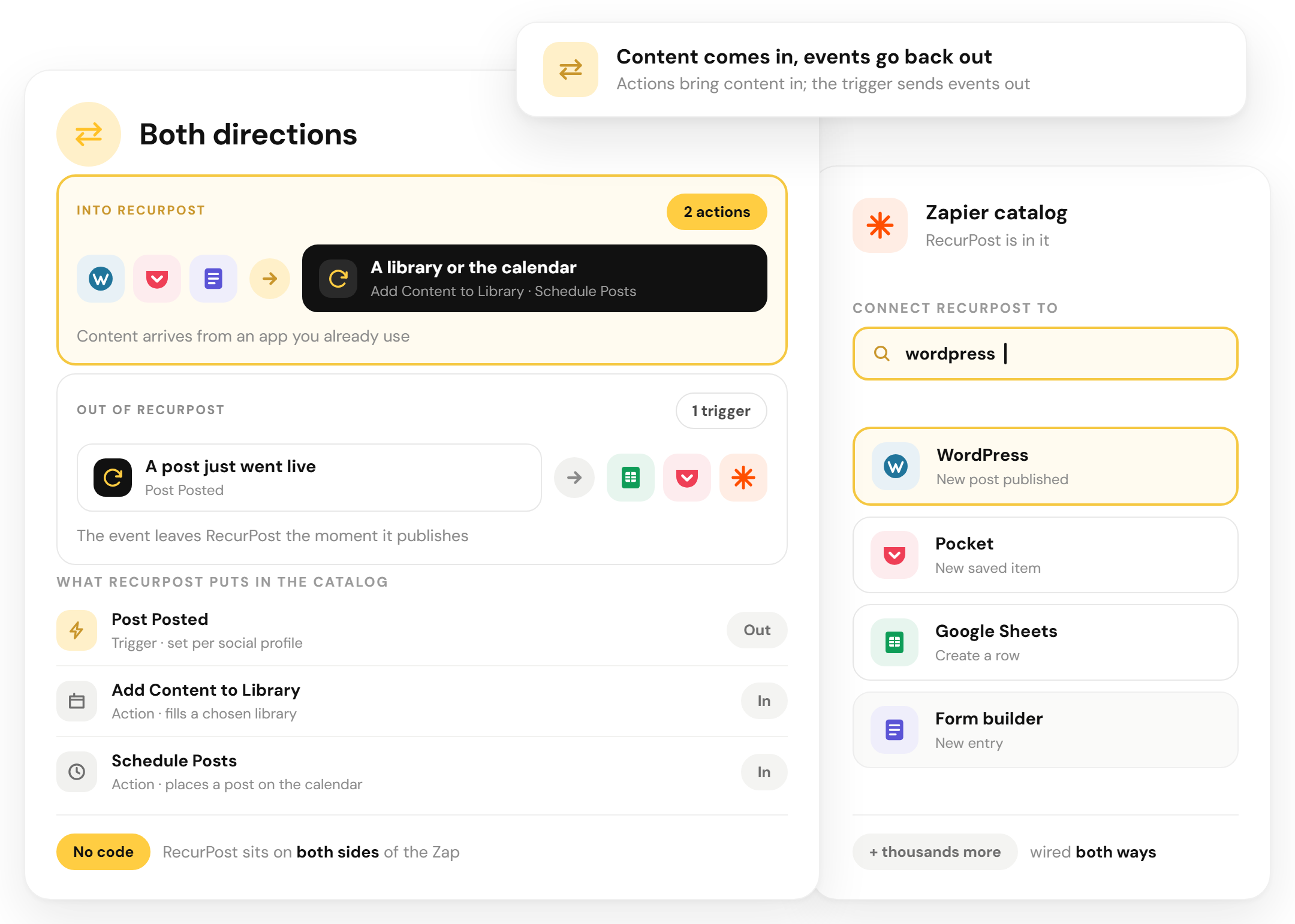Select the Google Sheets Create a row result

pyautogui.click(x=1046, y=642)
